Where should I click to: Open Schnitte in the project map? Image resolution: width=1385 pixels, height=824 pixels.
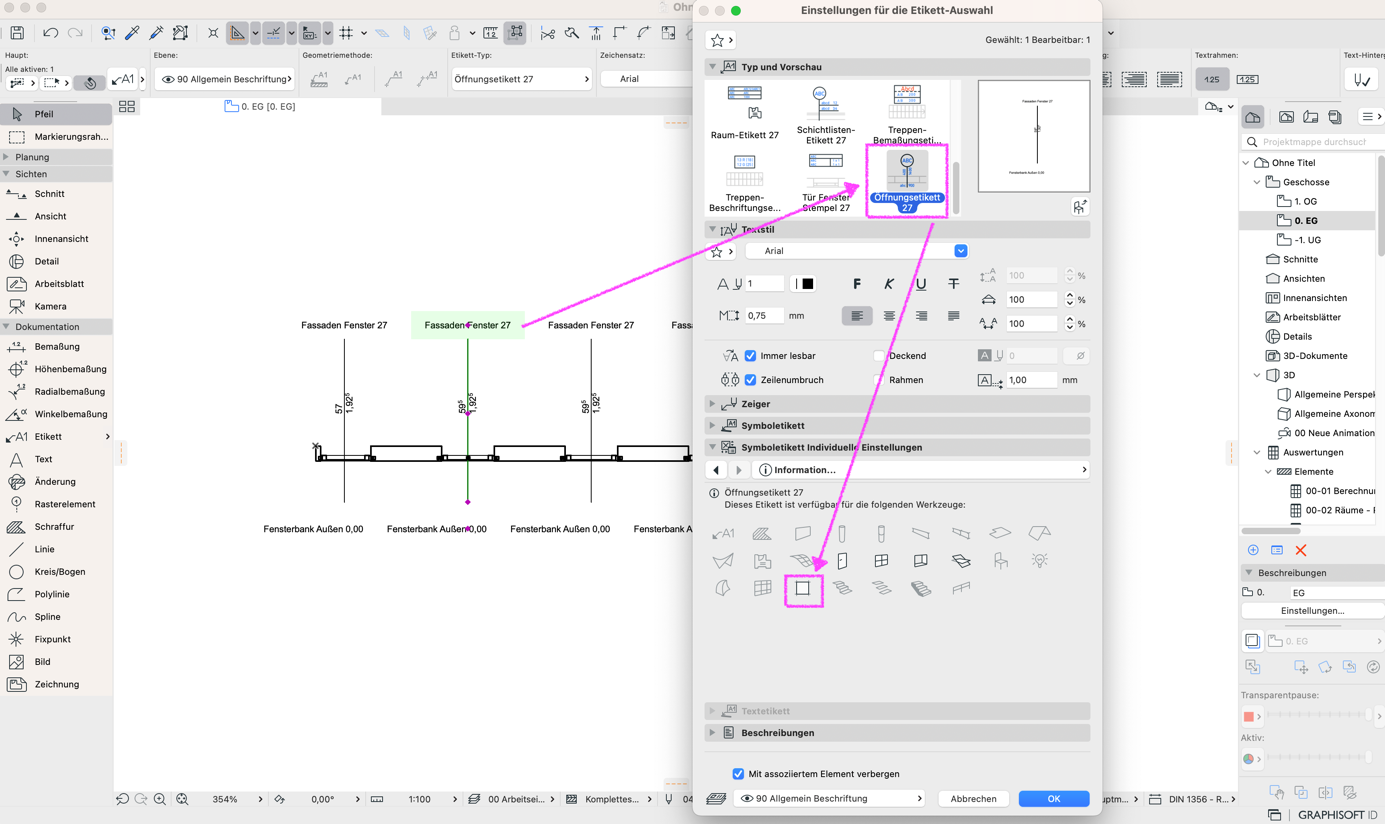pyautogui.click(x=1300, y=259)
